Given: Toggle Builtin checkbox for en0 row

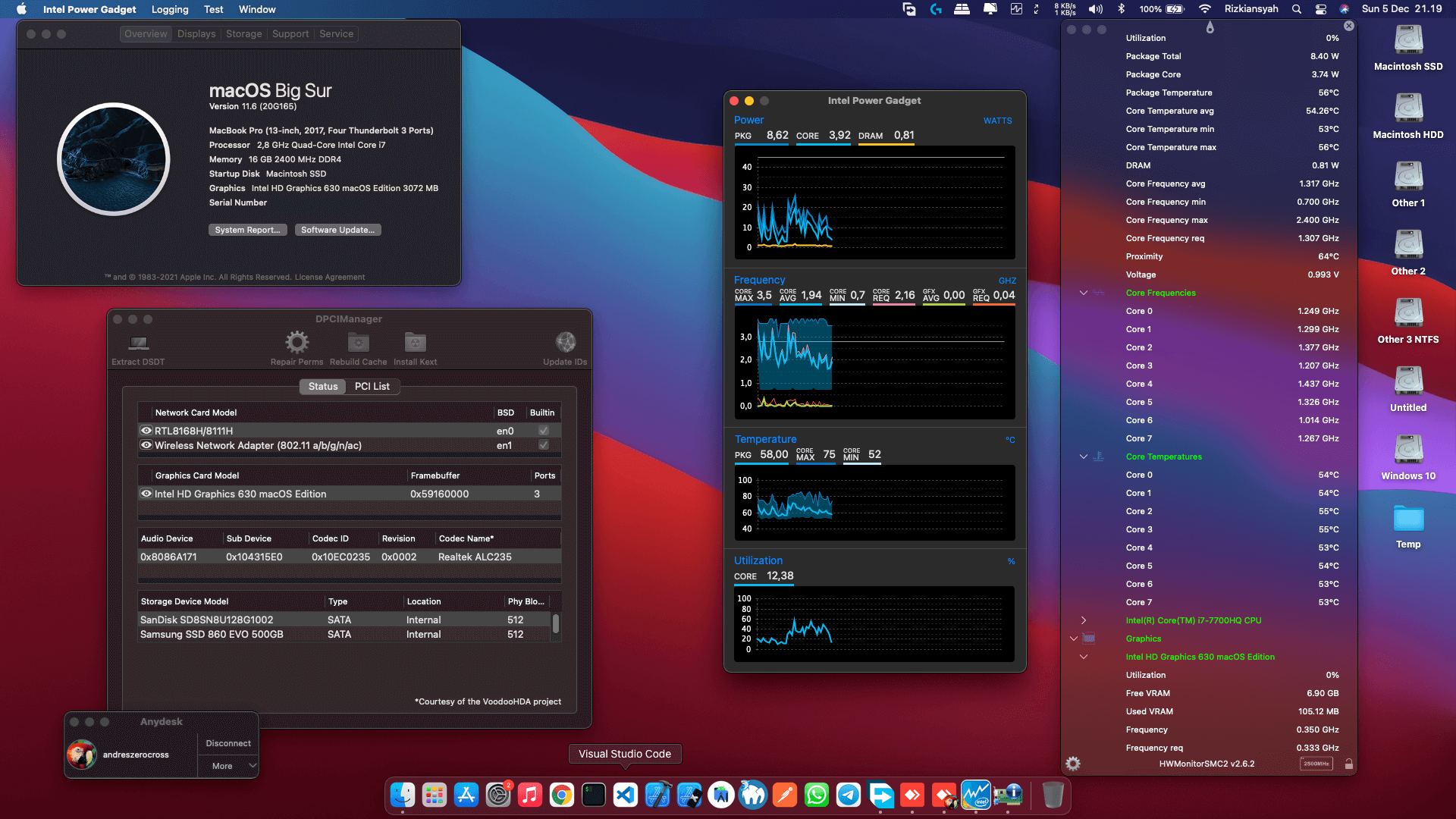Looking at the screenshot, I should (x=544, y=431).
